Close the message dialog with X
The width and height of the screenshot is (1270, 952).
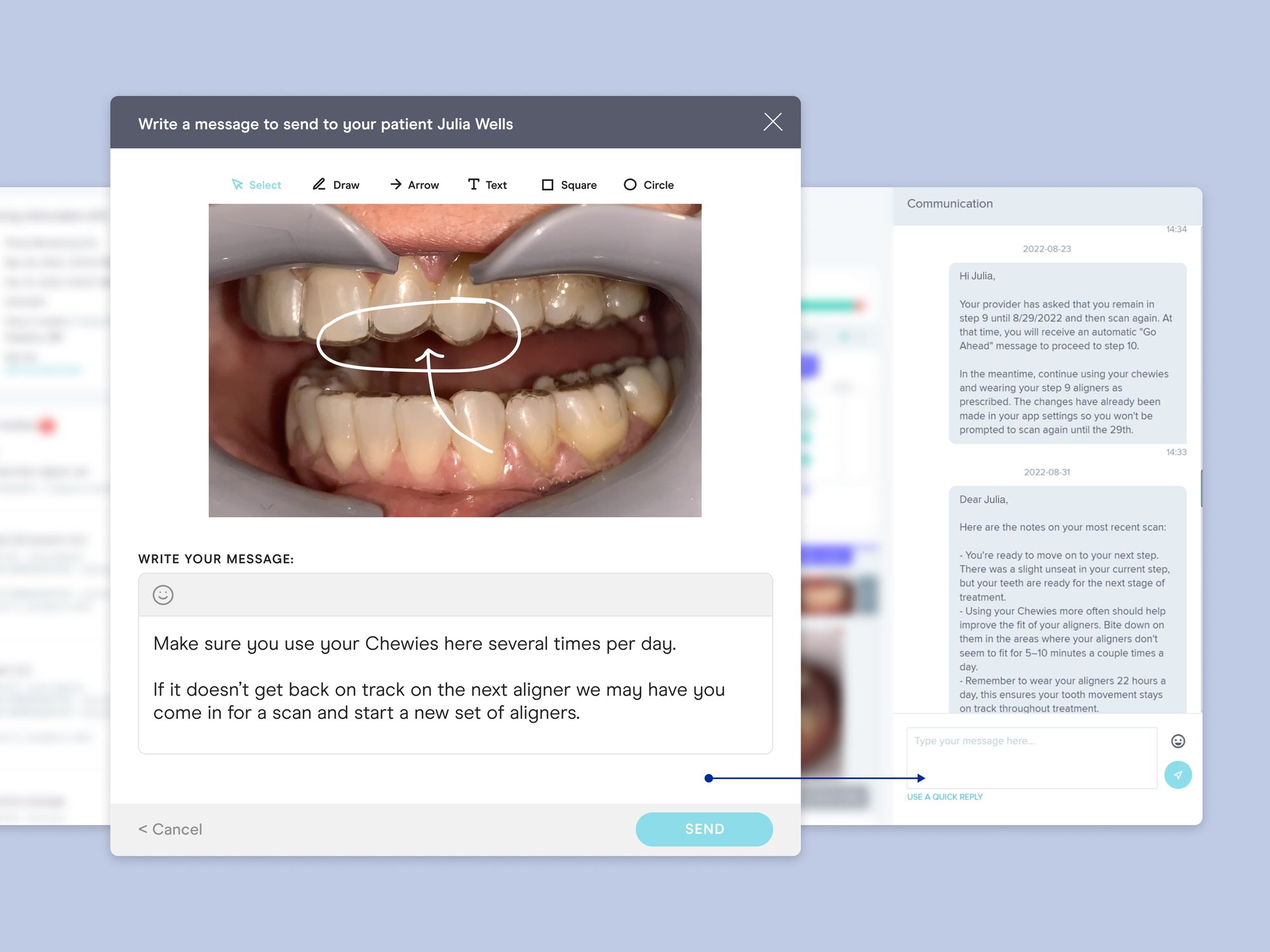pos(773,122)
